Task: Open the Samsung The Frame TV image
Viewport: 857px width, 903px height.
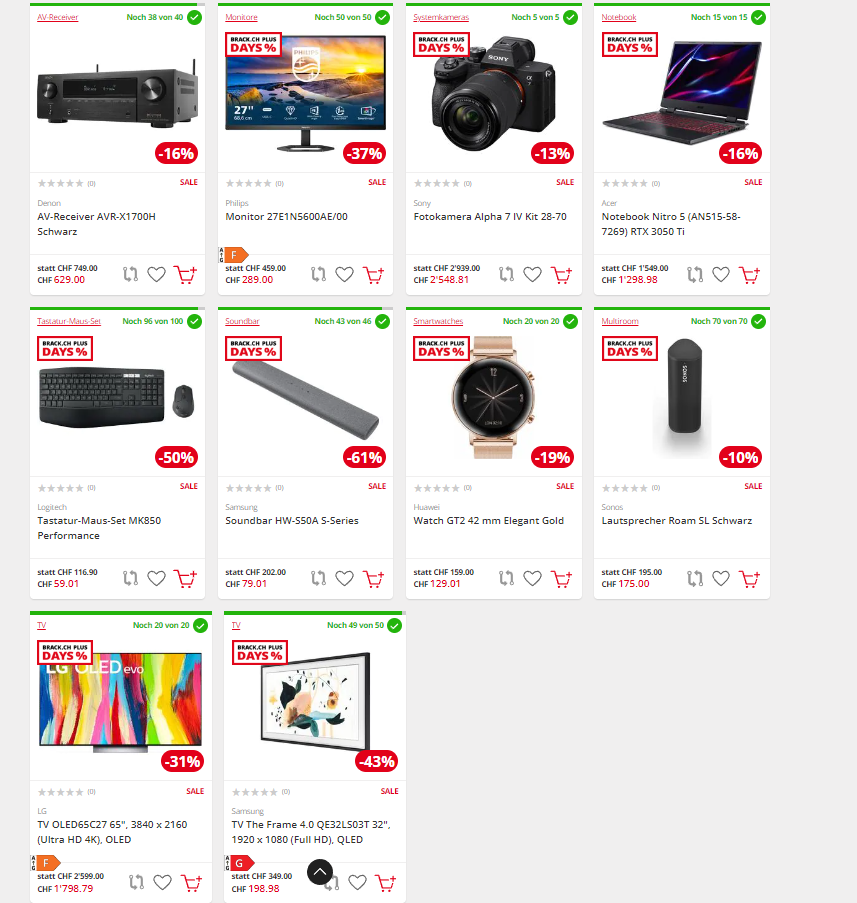Action: point(316,700)
